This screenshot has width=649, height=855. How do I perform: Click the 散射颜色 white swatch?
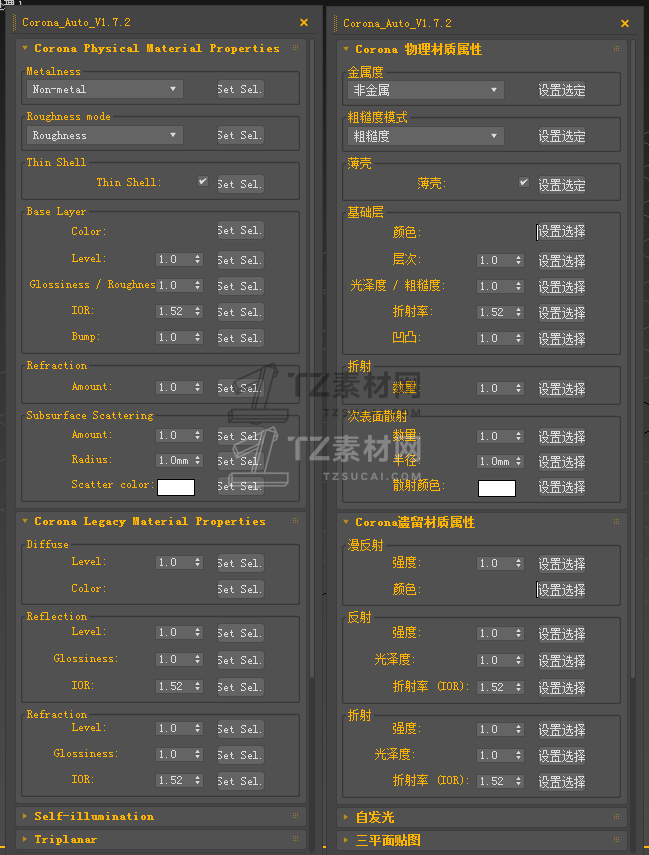(497, 488)
